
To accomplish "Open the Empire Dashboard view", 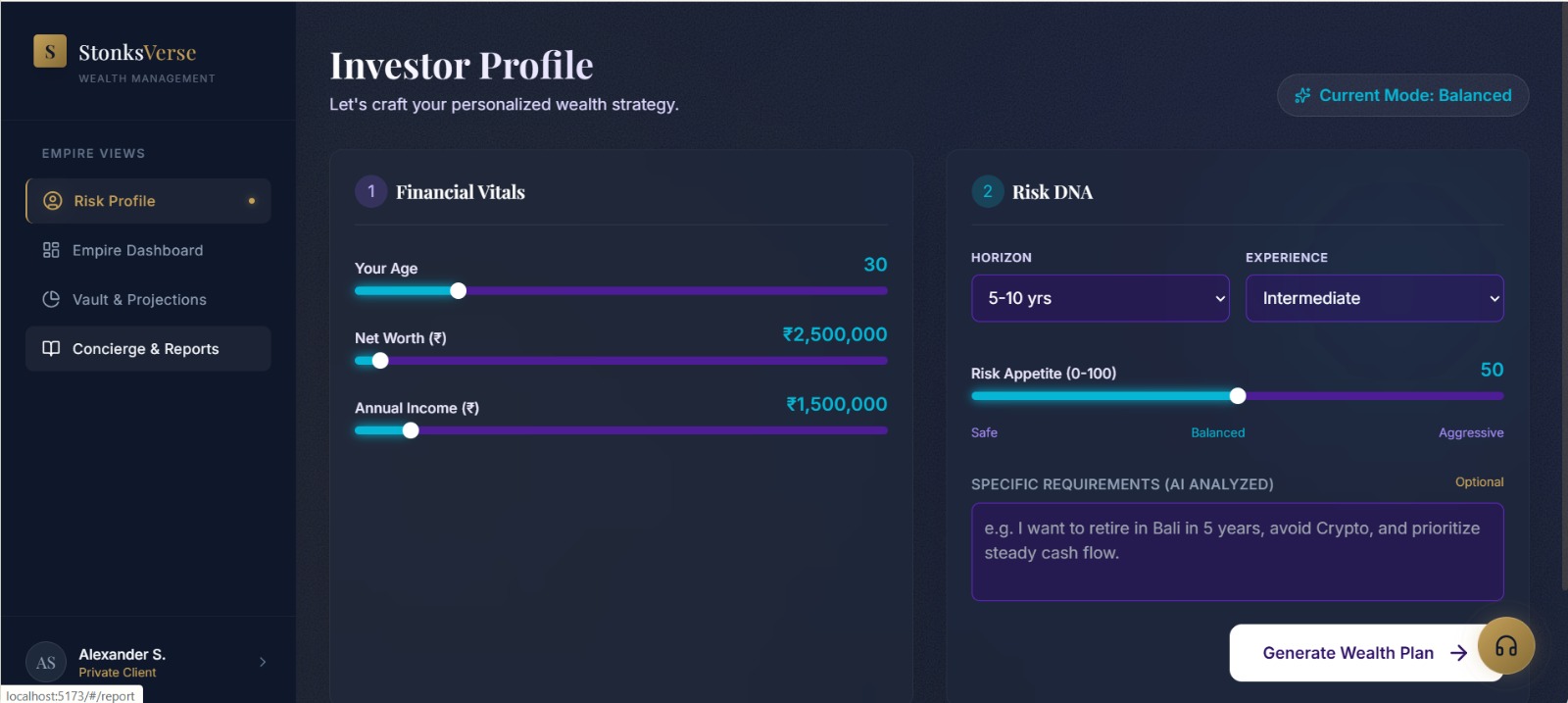I will click(137, 250).
